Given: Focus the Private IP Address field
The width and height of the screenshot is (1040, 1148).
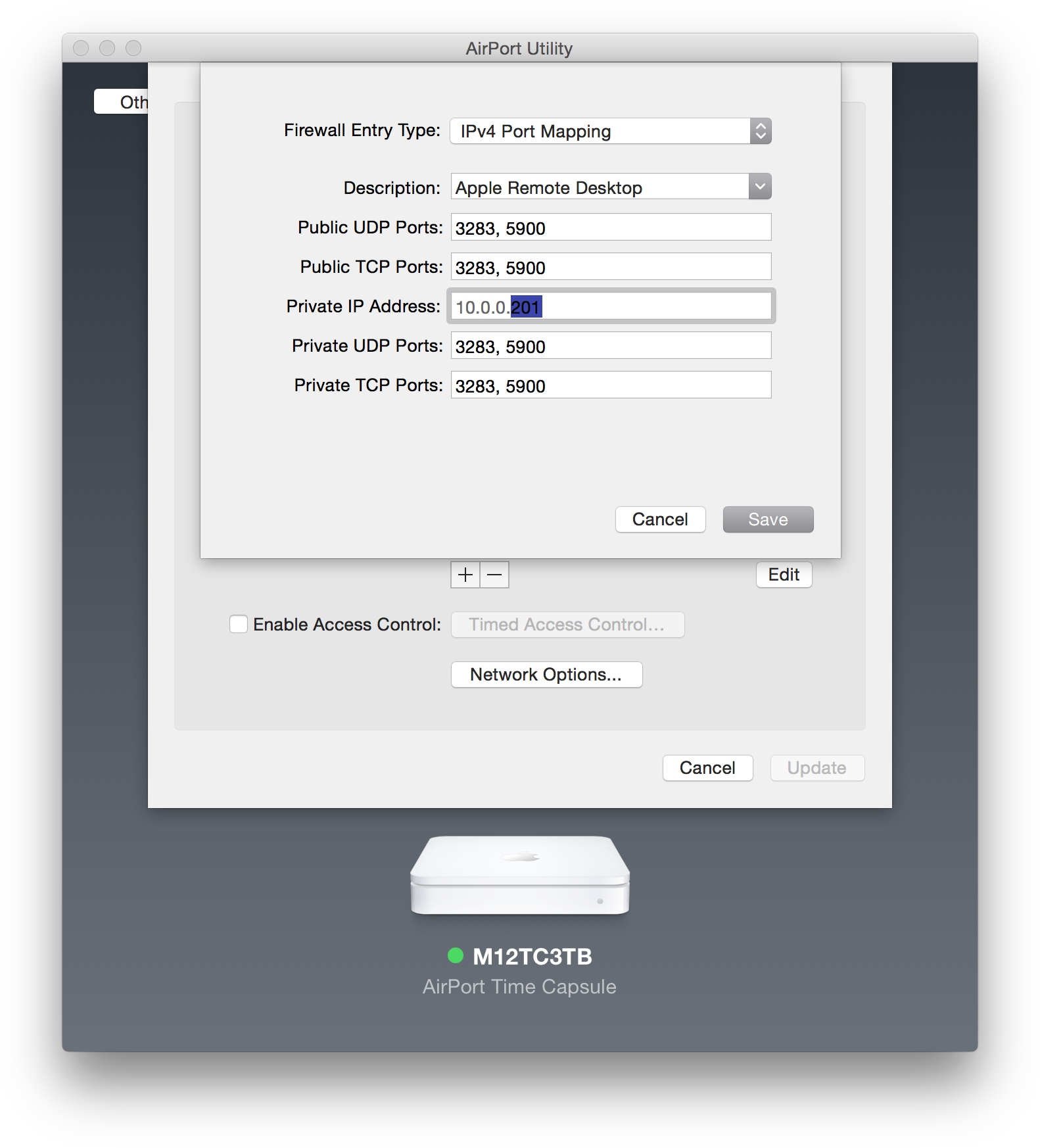Looking at the screenshot, I should [x=611, y=306].
